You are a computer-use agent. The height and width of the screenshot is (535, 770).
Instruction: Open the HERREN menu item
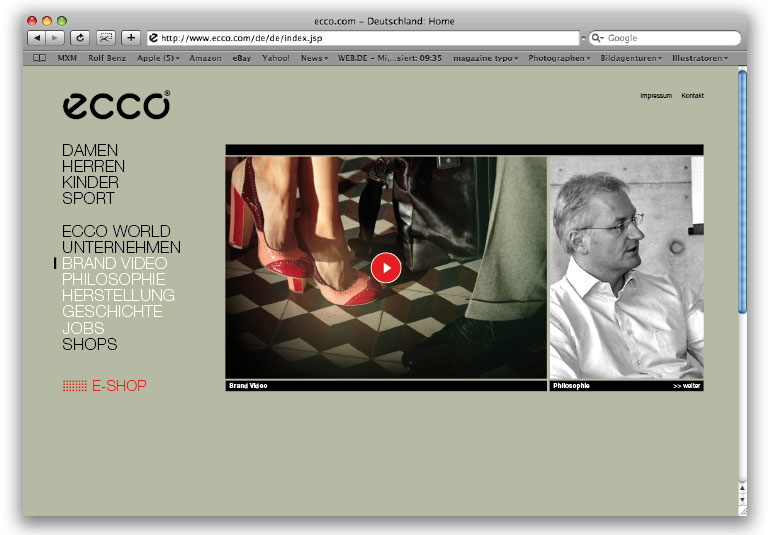93,166
